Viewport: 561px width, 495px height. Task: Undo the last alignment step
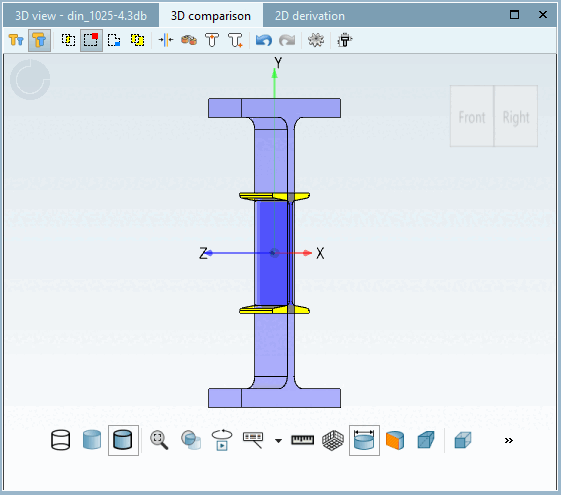click(x=264, y=40)
